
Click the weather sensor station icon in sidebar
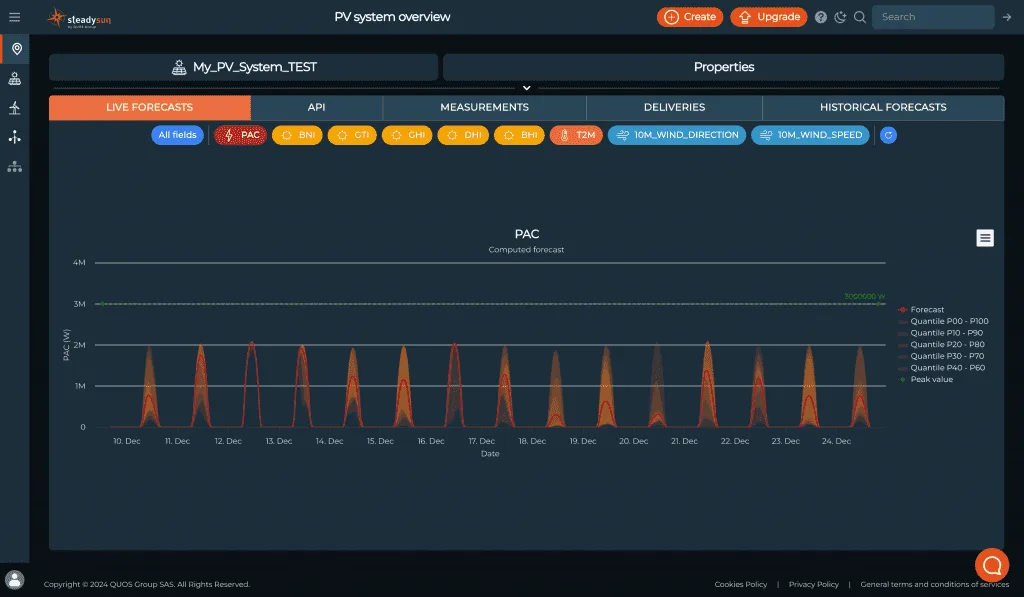[14, 138]
